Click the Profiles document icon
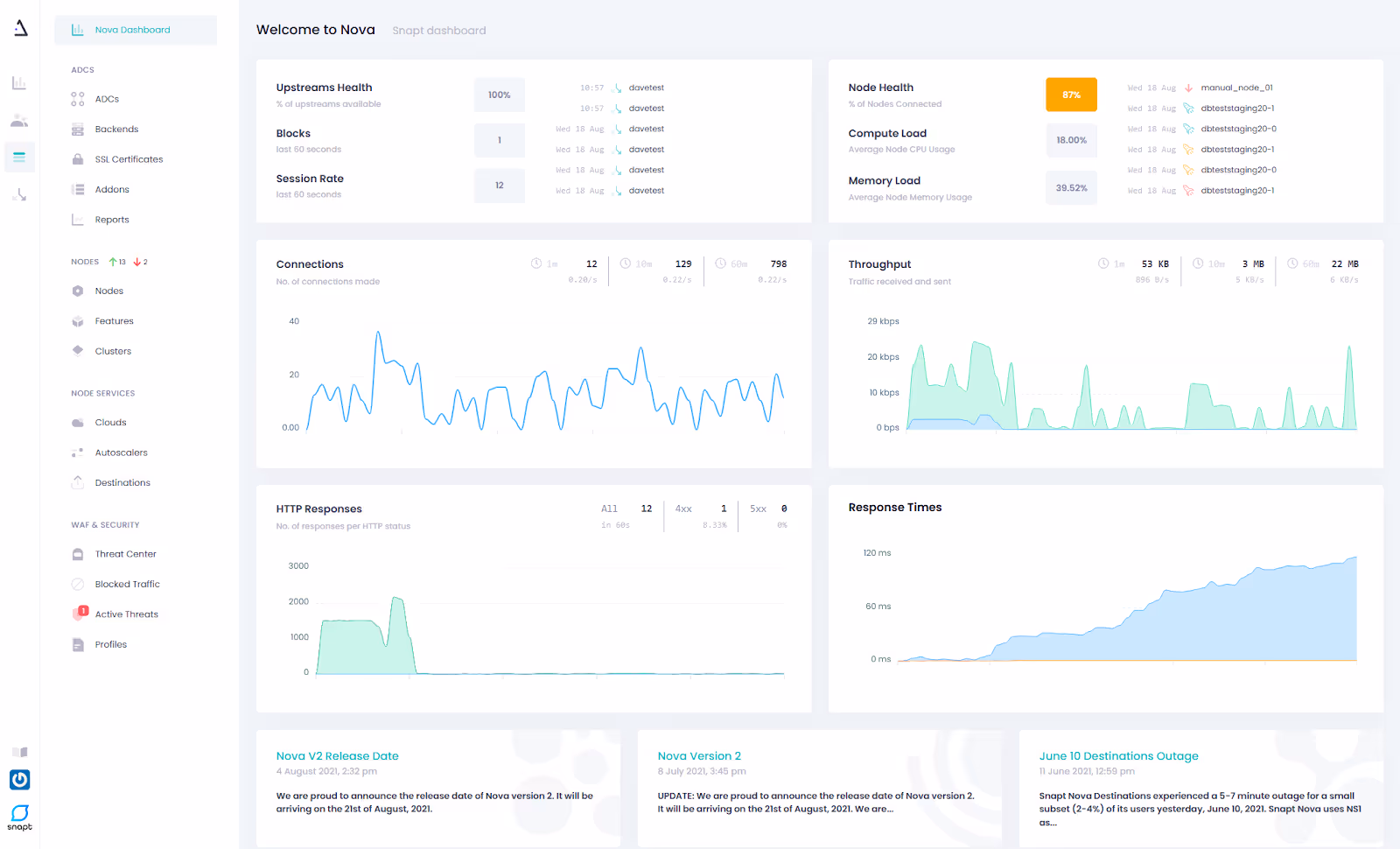Image resolution: width=1400 pixels, height=849 pixels. point(78,645)
